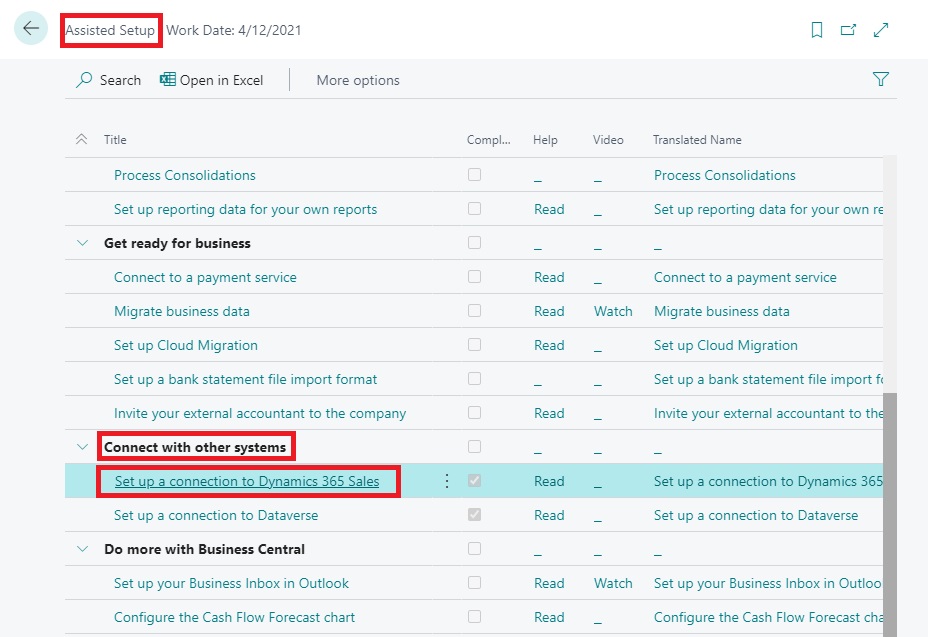Viewport: 928px width, 637px height.
Task: Open Set up Cloud Migration link
Action: [186, 345]
